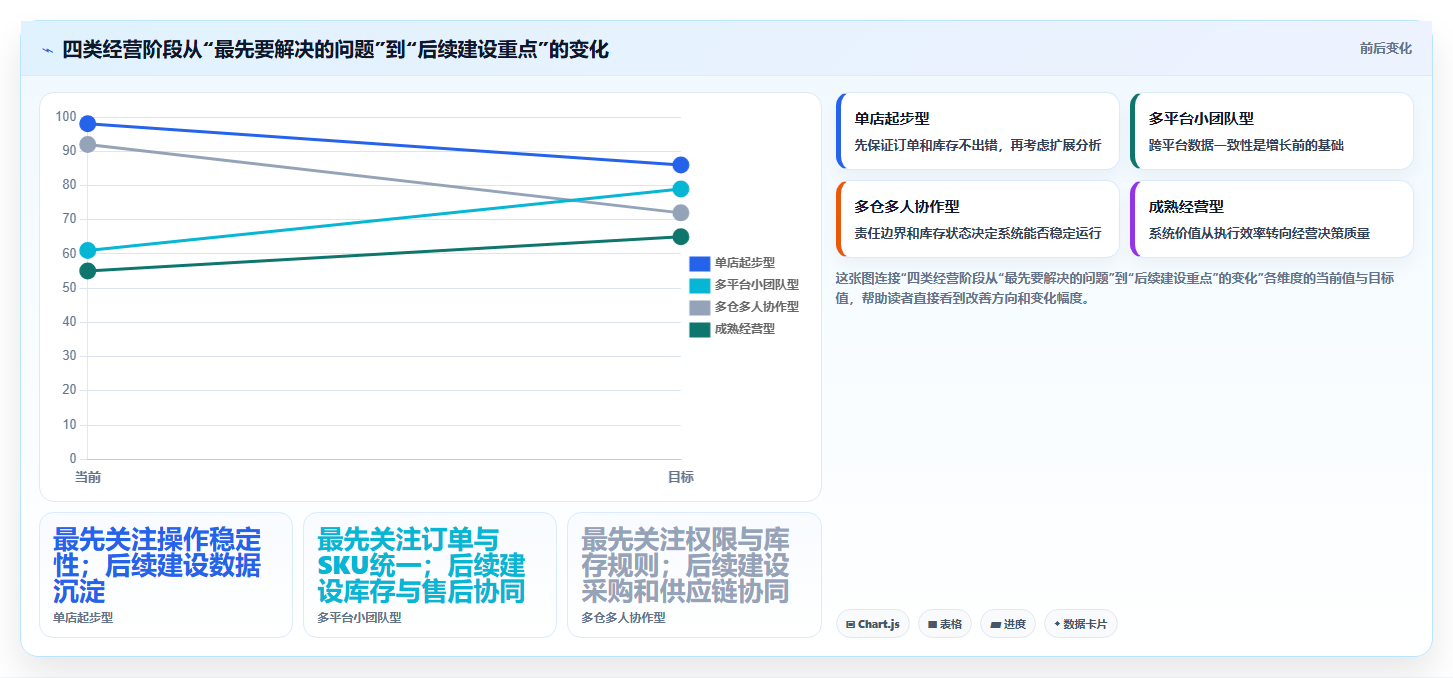The width and height of the screenshot is (1453, 678).
Task: Click the x-axis label 目标
Action: coord(681,477)
